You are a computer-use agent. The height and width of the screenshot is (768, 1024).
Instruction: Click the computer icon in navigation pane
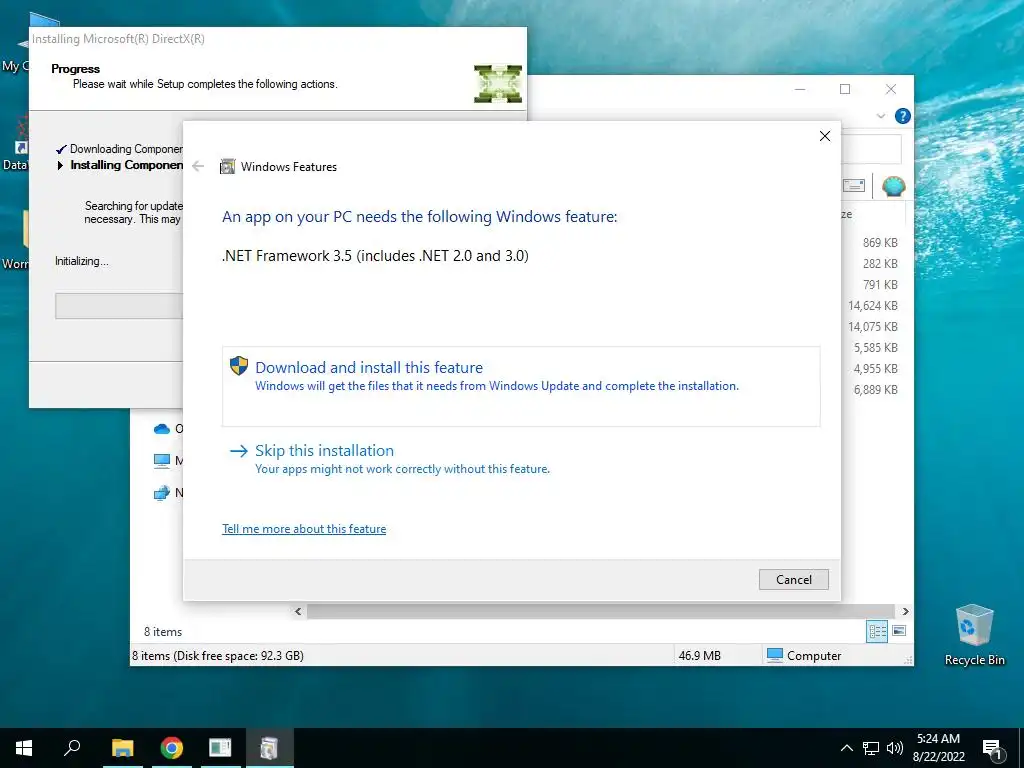(161, 460)
